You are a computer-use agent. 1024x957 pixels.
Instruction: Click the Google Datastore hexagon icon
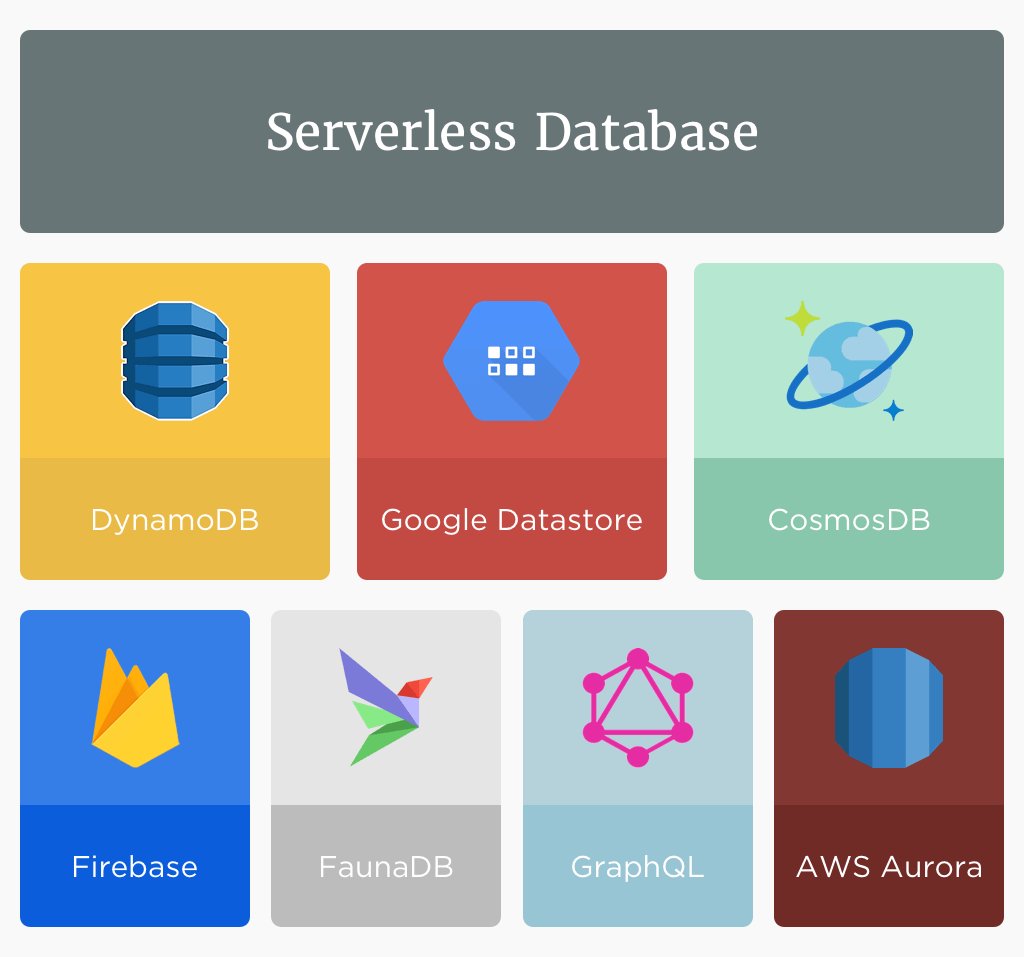[511, 361]
